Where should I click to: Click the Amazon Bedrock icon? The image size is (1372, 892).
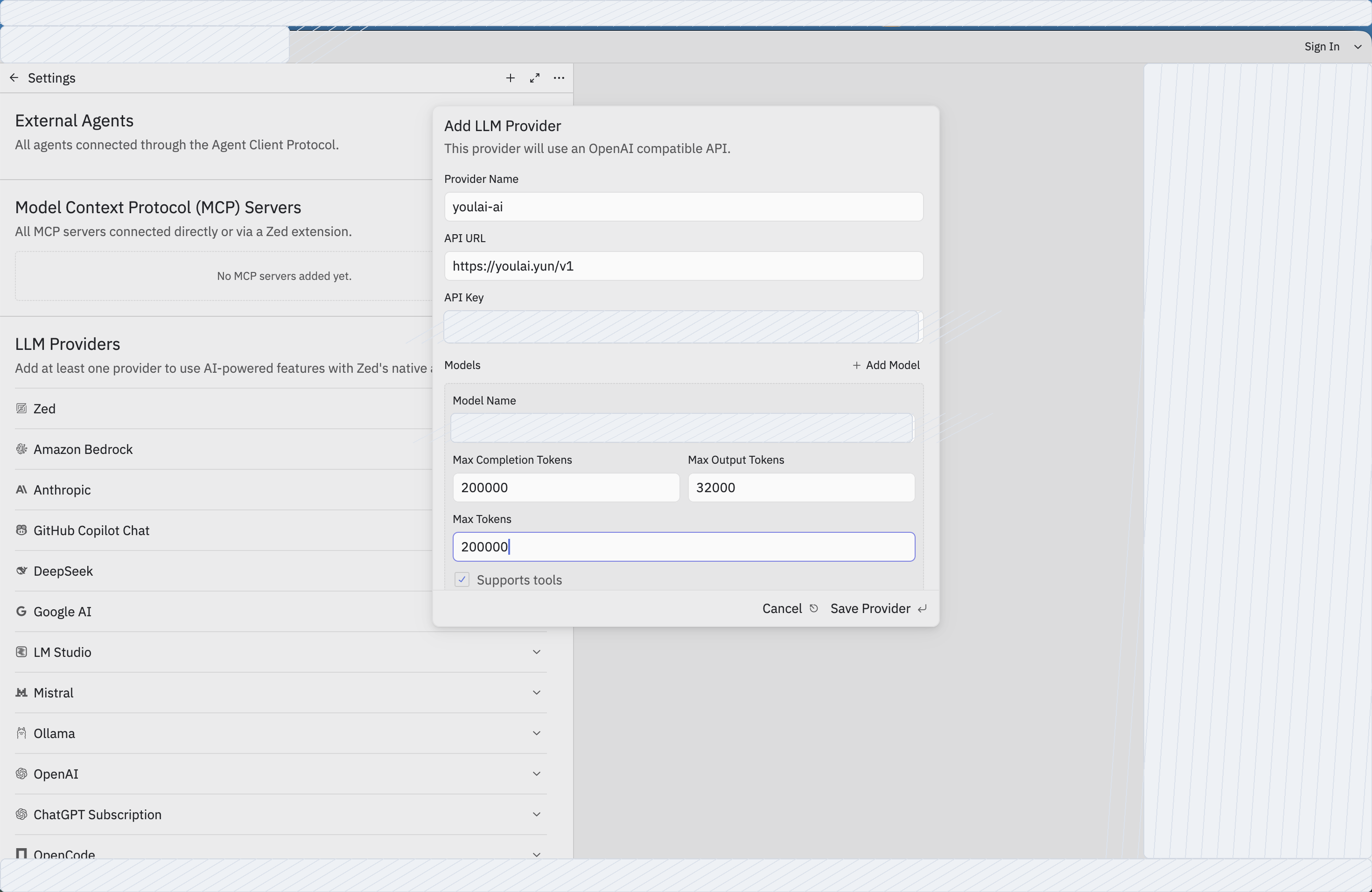[x=21, y=449]
